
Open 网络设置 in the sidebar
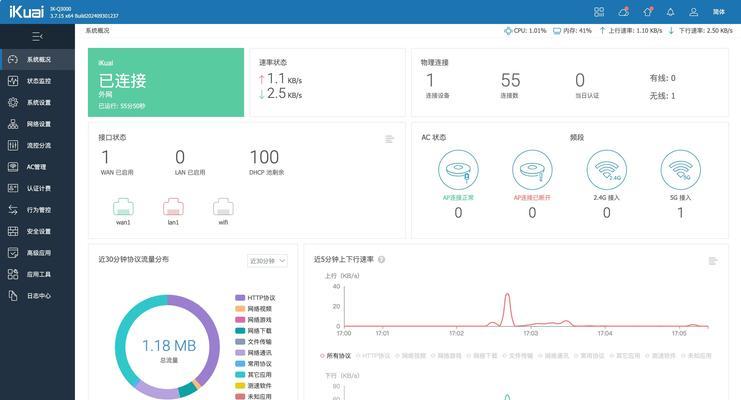pyautogui.click(x=37, y=124)
